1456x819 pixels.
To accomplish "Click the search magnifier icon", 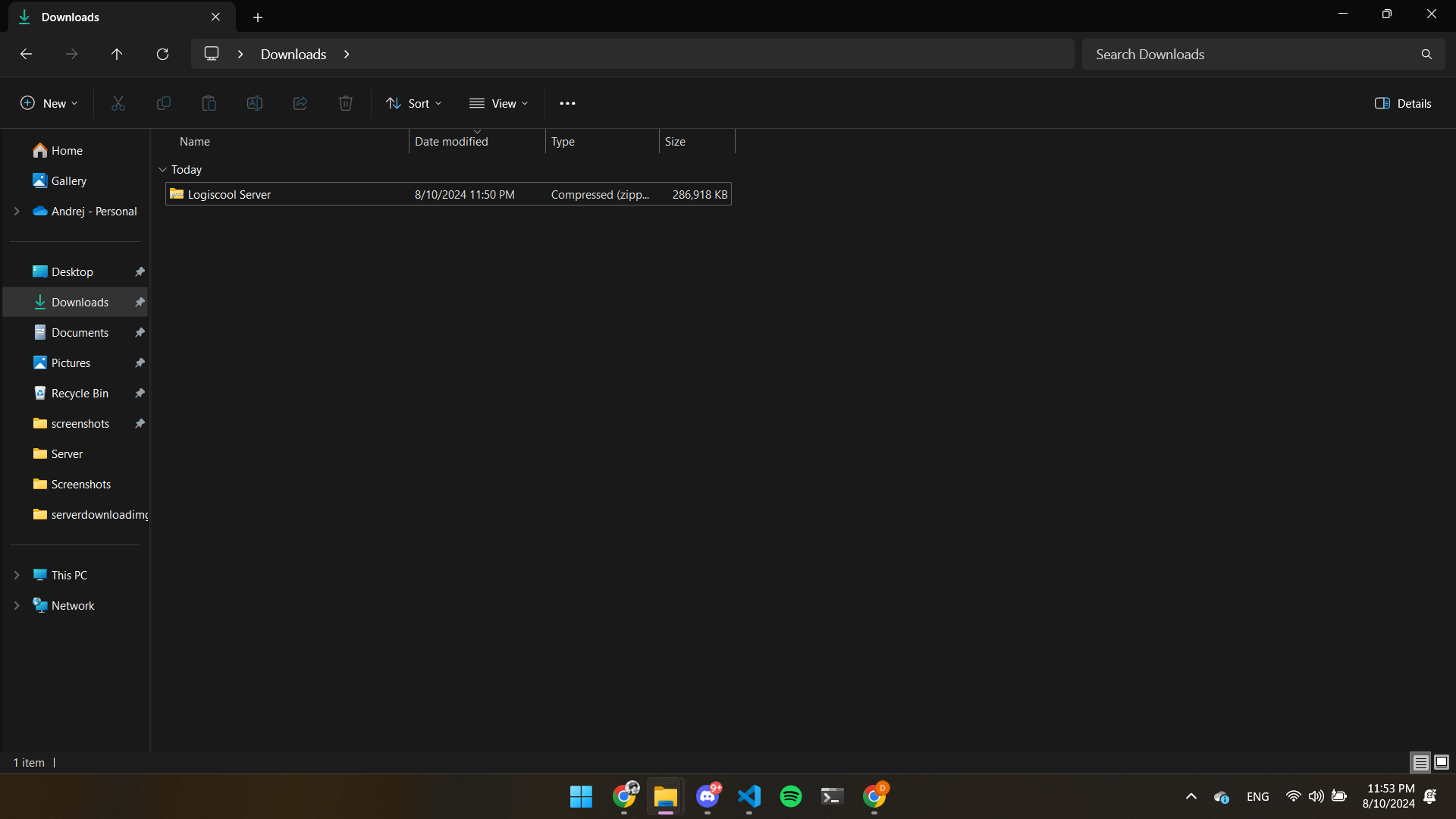I will click(1426, 54).
